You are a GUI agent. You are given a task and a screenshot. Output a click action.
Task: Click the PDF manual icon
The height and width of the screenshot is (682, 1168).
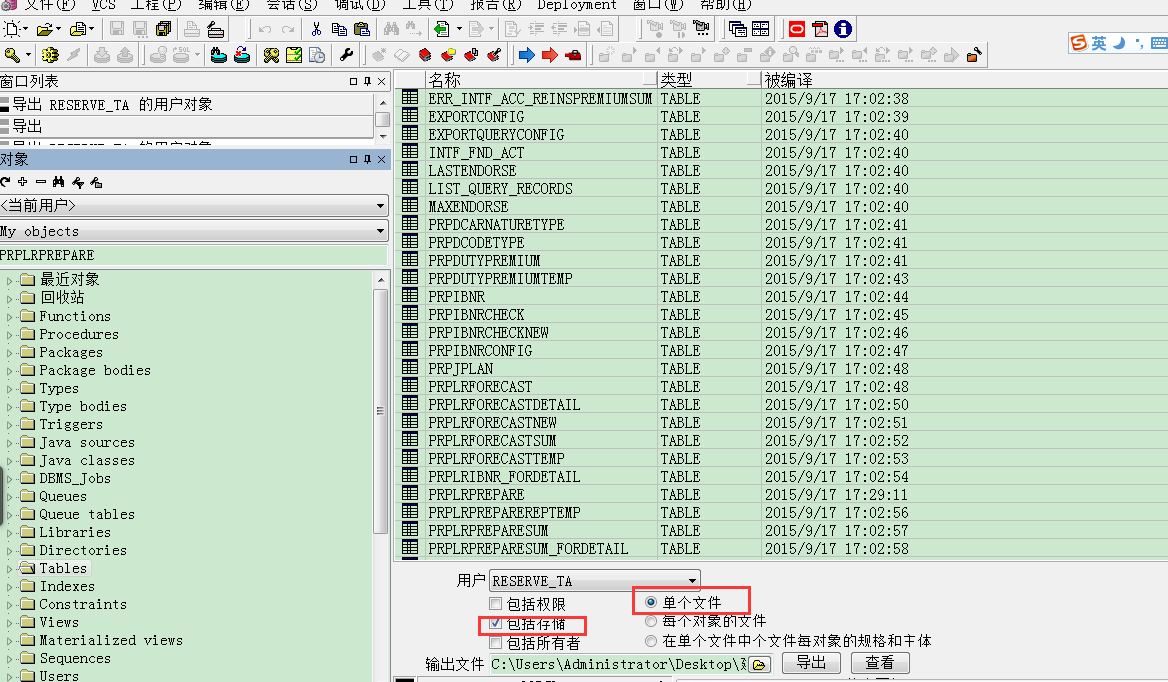(x=820, y=29)
